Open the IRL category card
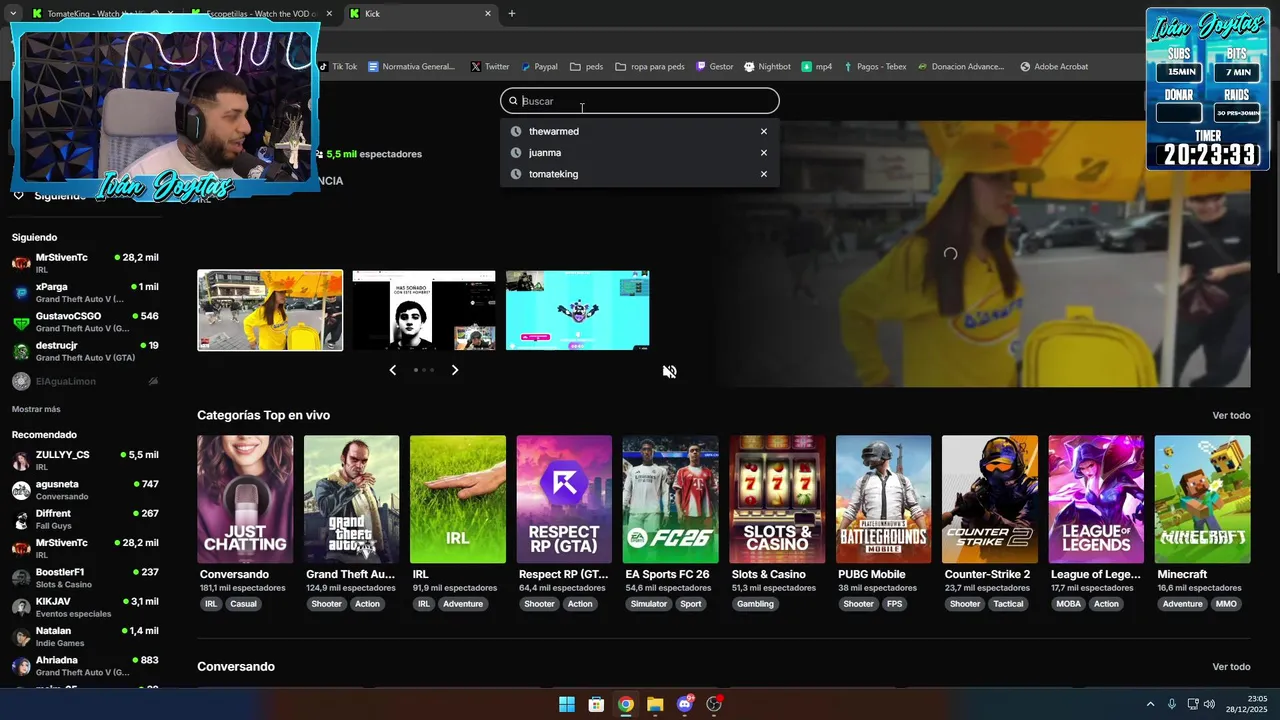The height and width of the screenshot is (720, 1280). [458, 499]
